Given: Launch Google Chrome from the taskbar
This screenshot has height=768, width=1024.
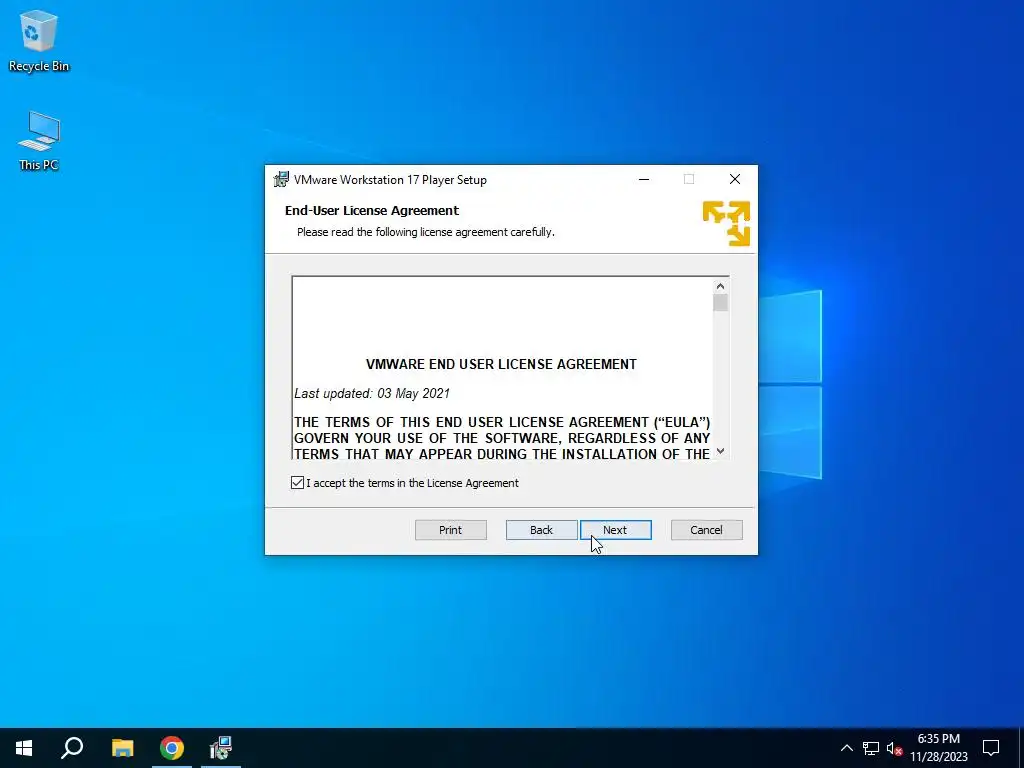Looking at the screenshot, I should tap(172, 748).
